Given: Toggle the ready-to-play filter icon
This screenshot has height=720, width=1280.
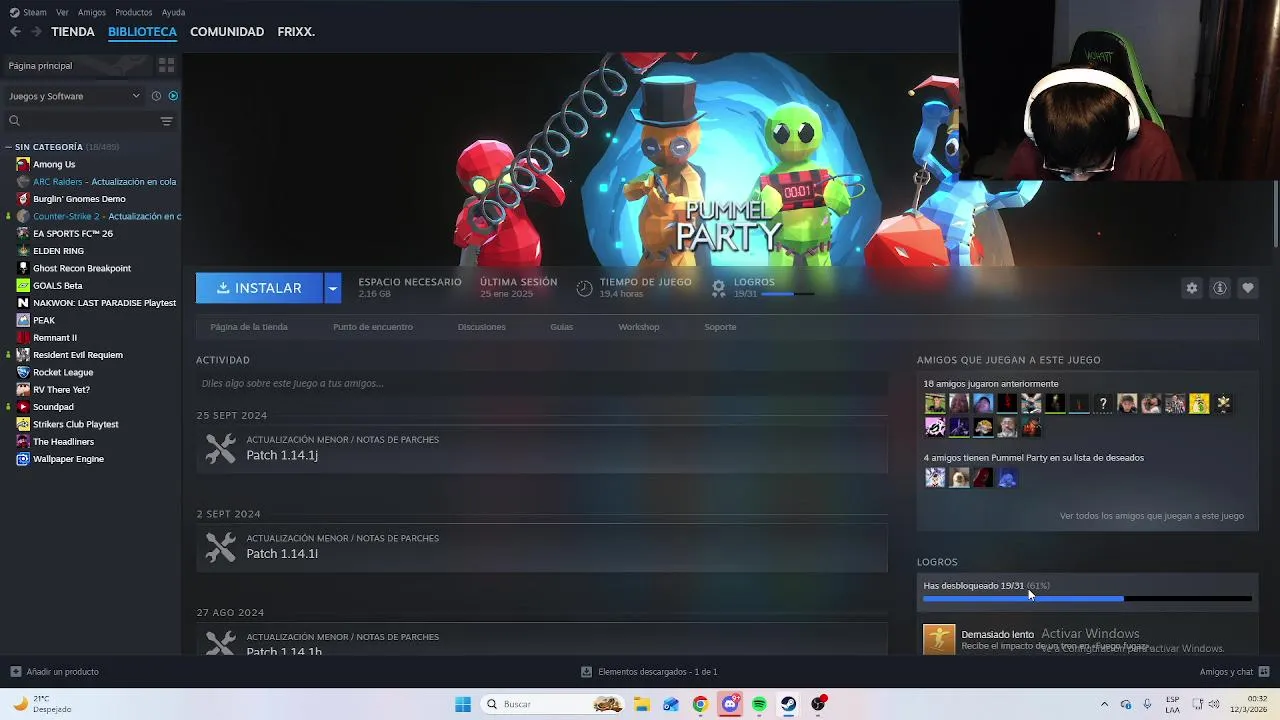Looking at the screenshot, I should [173, 96].
